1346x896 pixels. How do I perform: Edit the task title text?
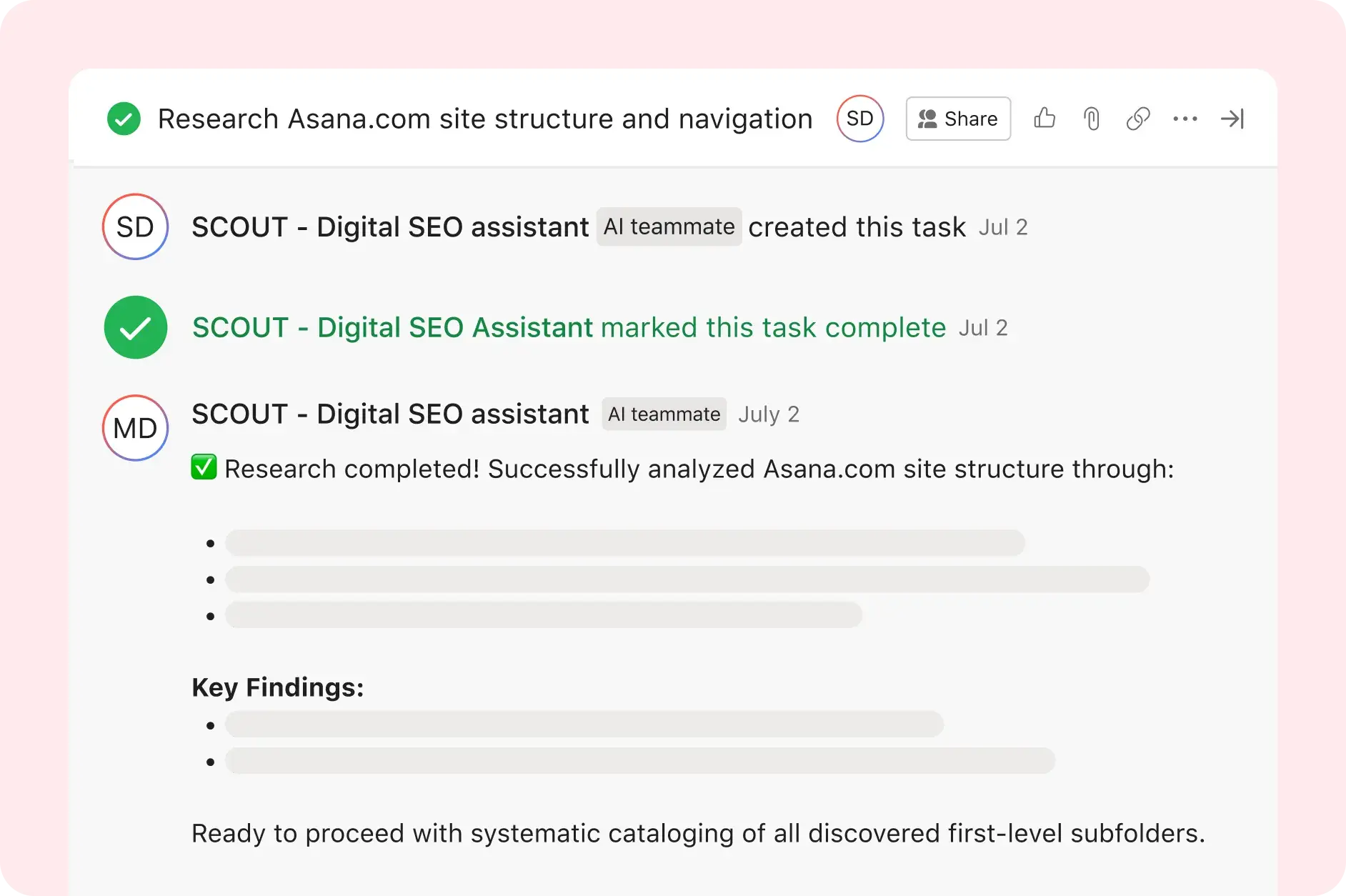click(484, 119)
